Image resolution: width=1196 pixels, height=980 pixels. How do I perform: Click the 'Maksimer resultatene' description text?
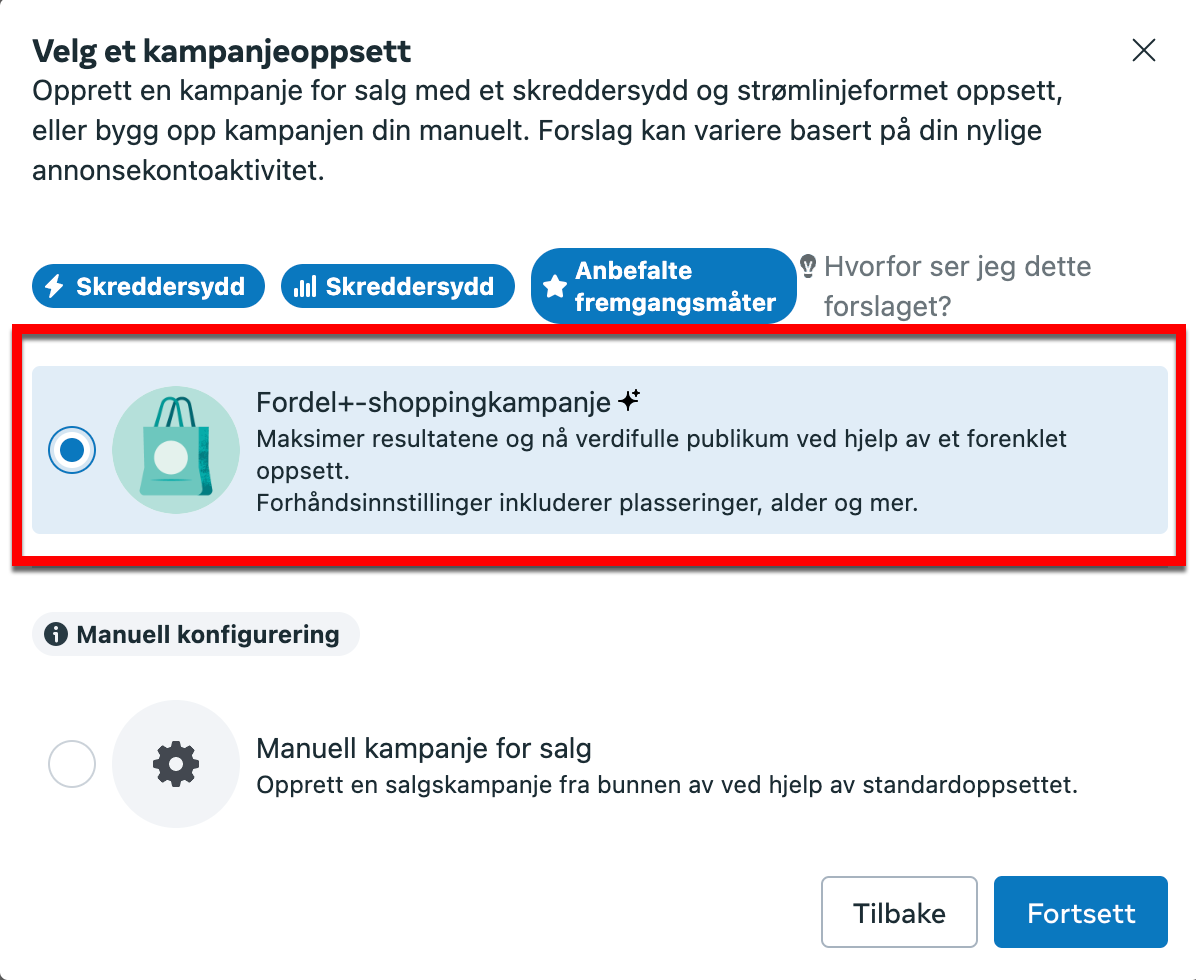click(660, 439)
